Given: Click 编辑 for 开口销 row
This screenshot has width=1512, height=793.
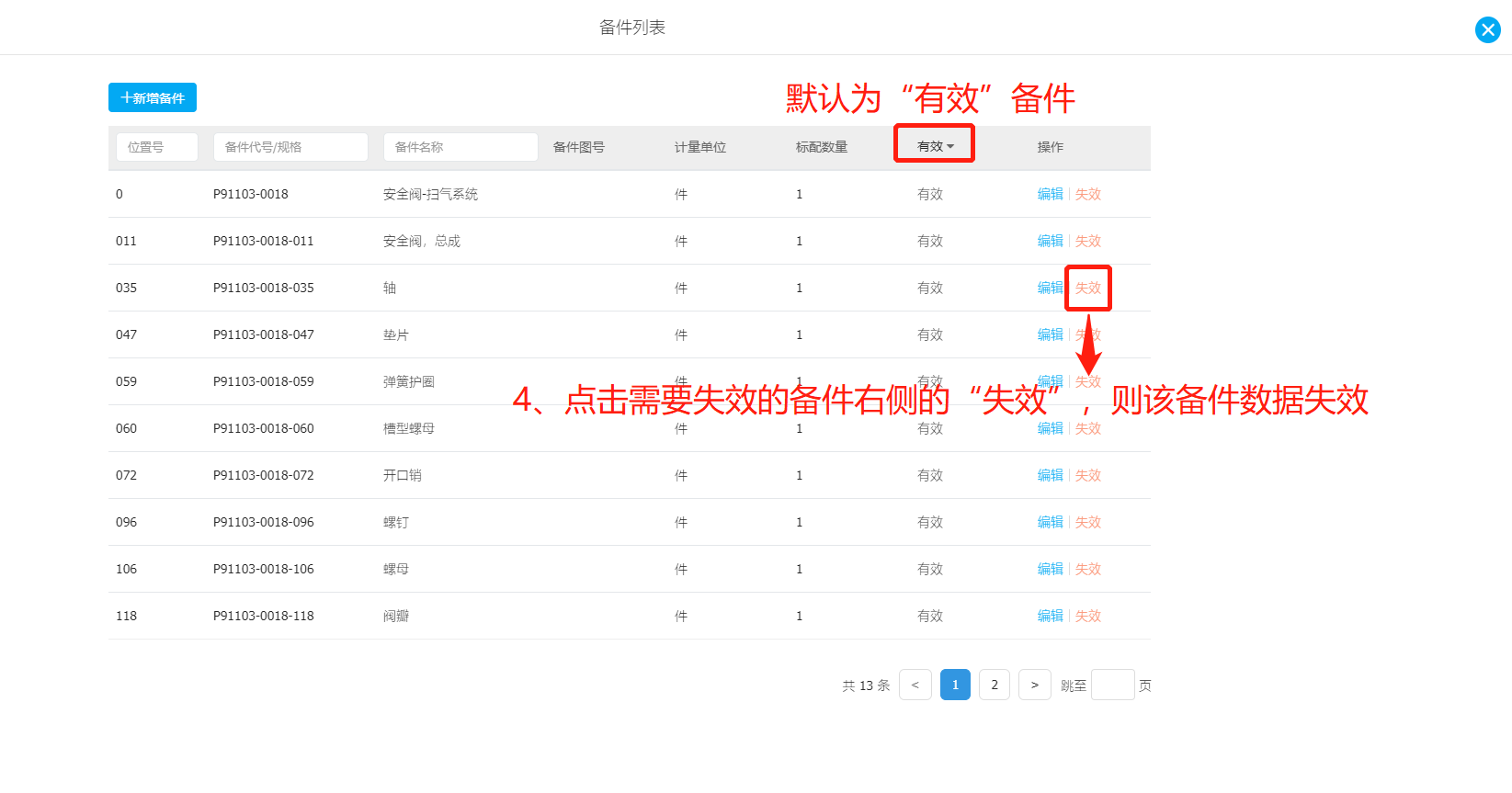Looking at the screenshot, I should click(1051, 475).
